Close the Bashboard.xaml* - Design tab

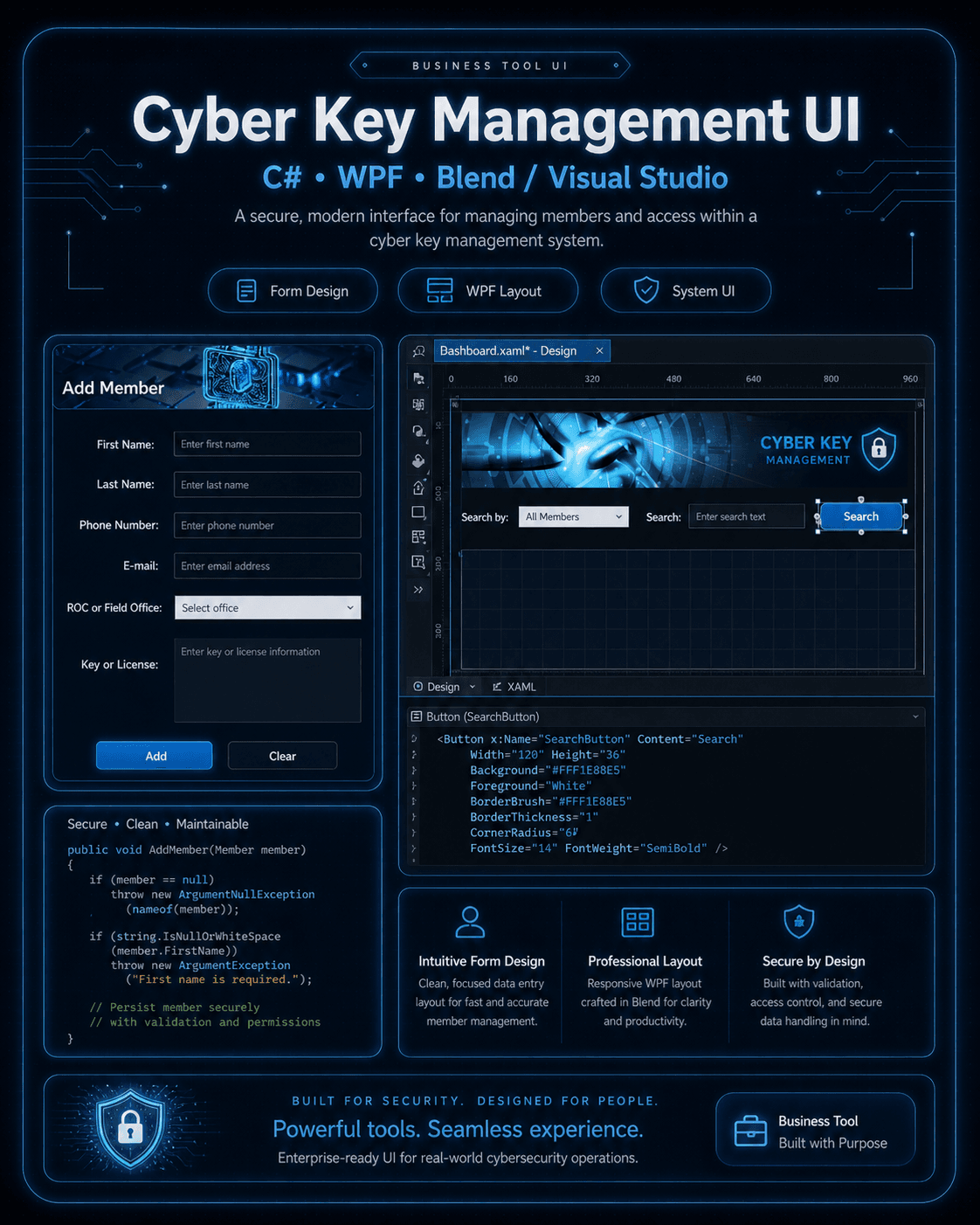tap(599, 350)
